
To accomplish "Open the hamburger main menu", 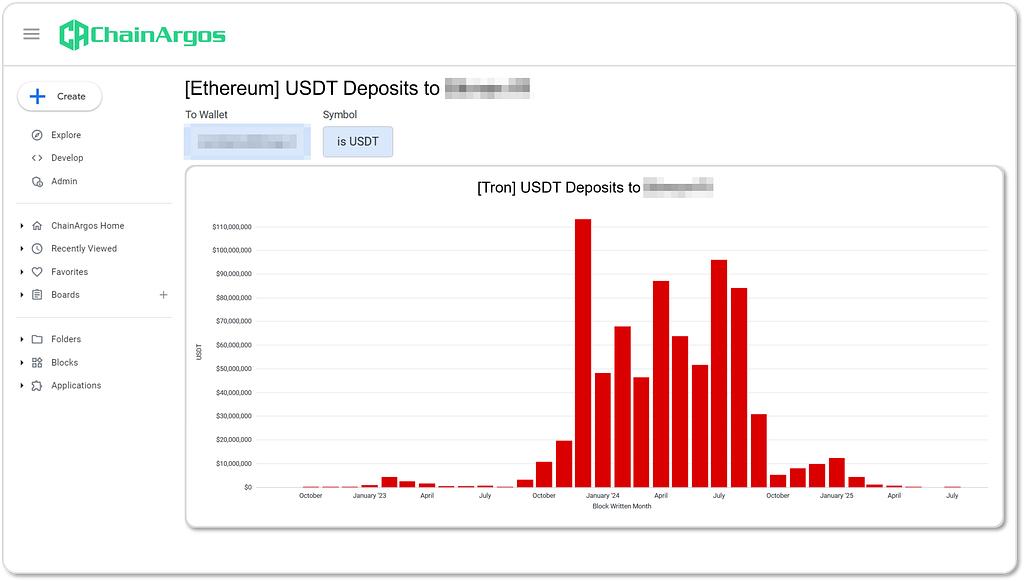I will [x=31, y=34].
